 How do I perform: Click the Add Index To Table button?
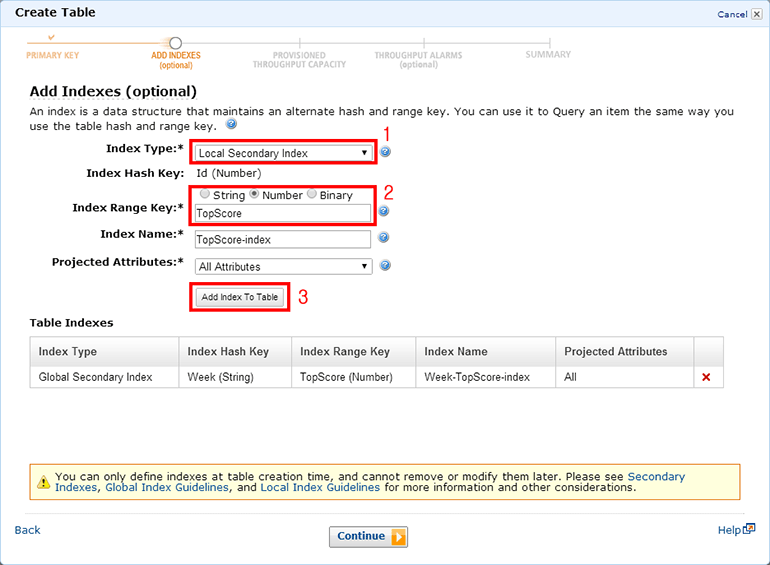[x=239, y=297]
